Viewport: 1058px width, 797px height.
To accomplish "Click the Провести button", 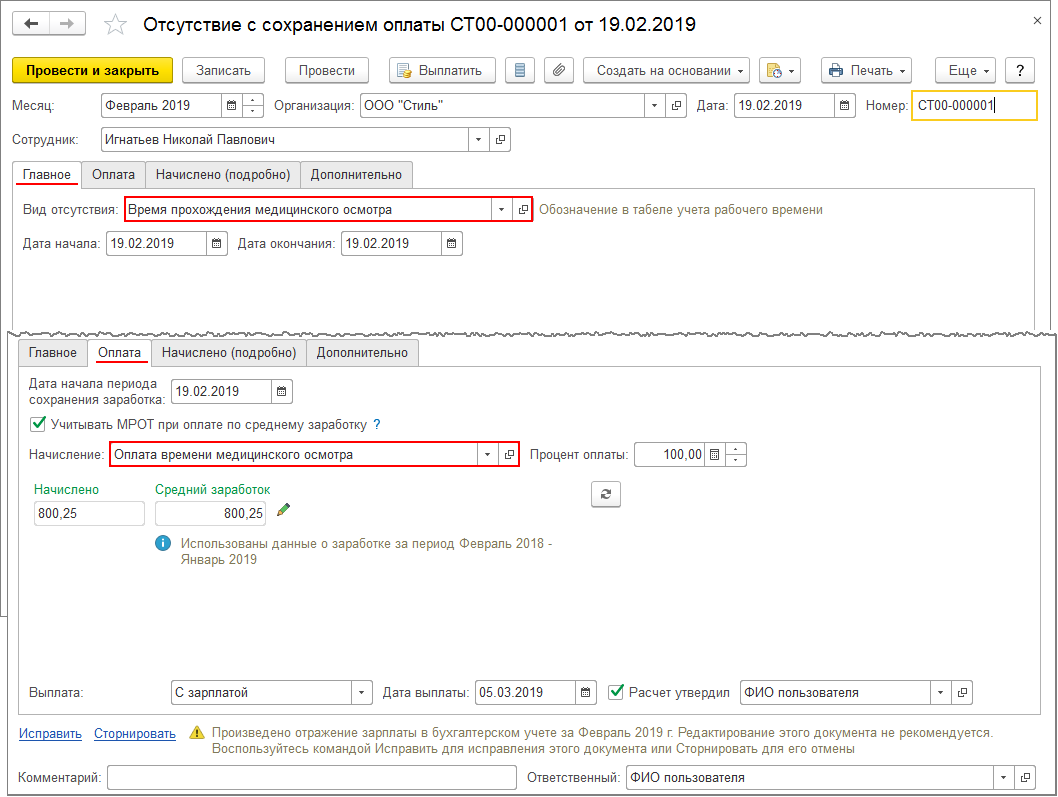I will tap(327, 70).
